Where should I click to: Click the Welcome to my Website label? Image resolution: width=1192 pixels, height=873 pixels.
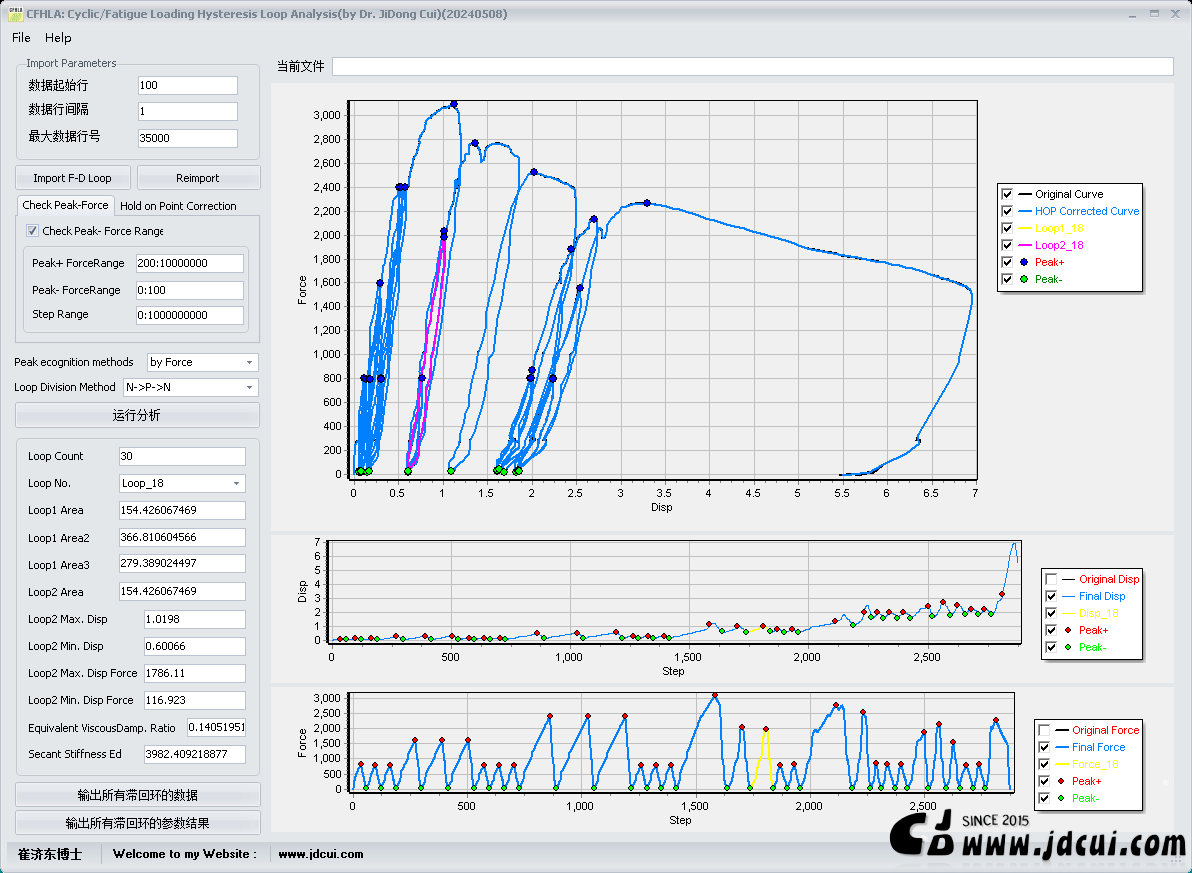(x=185, y=854)
